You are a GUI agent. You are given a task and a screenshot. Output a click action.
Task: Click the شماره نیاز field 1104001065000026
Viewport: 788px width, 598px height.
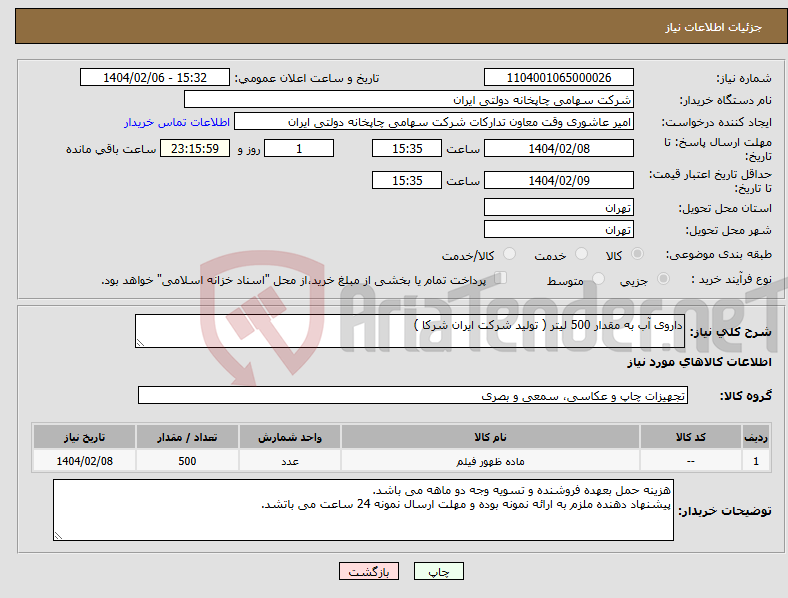click(x=559, y=77)
